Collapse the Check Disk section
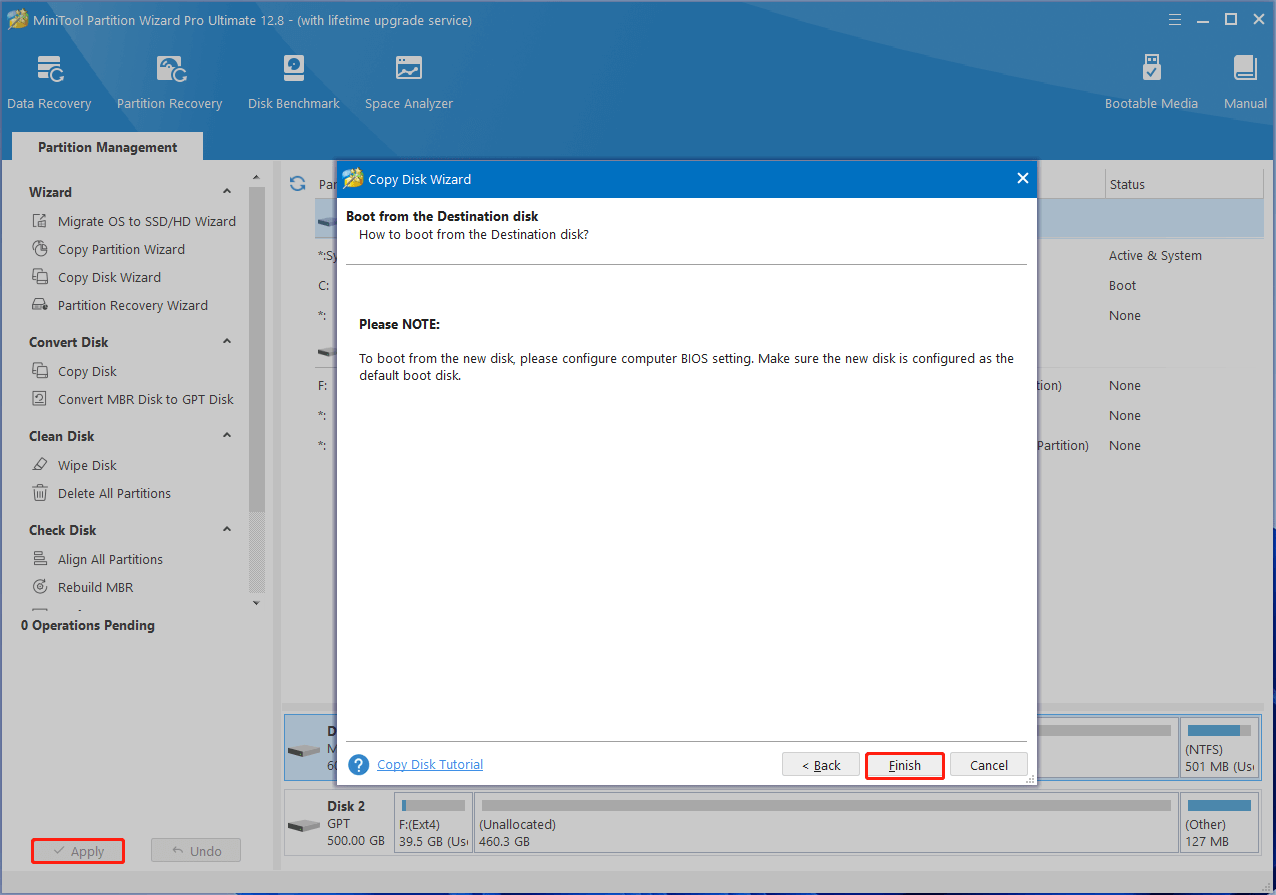1276x895 pixels. (227, 530)
